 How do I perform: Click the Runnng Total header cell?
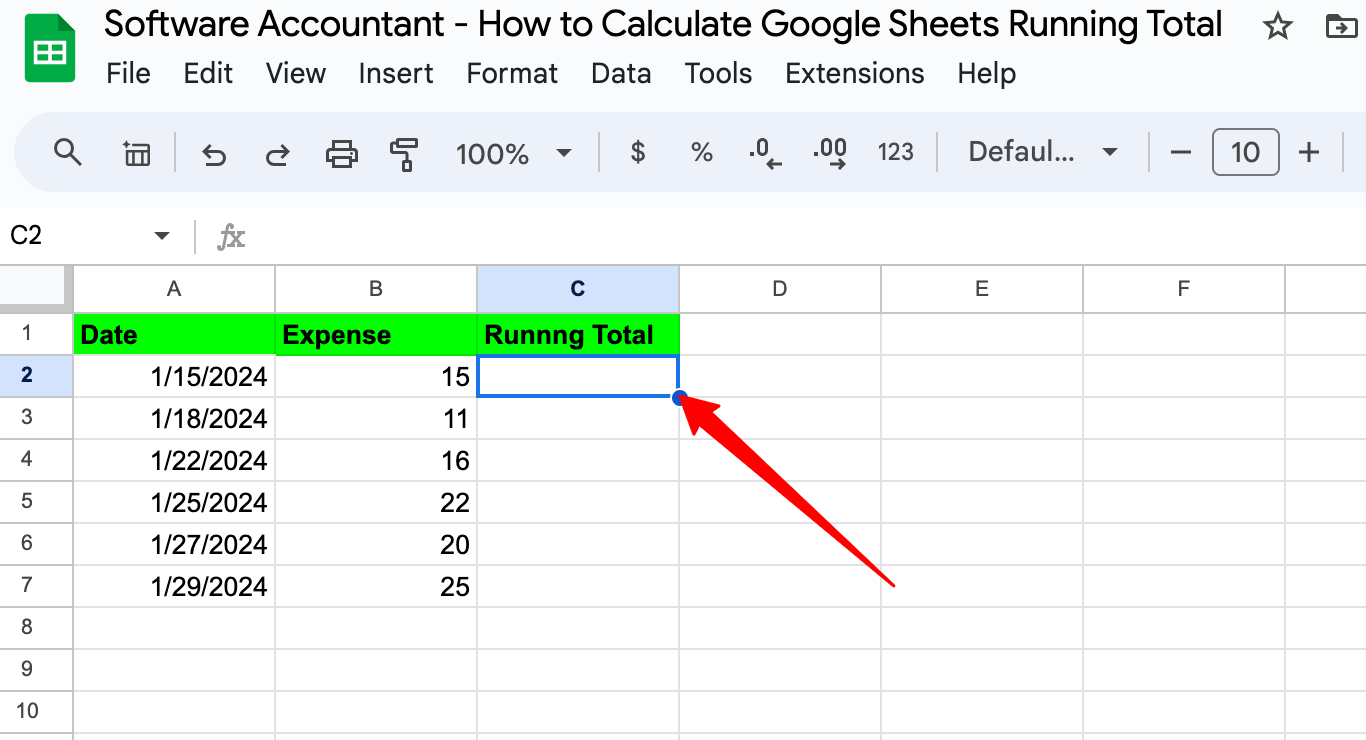pos(578,334)
